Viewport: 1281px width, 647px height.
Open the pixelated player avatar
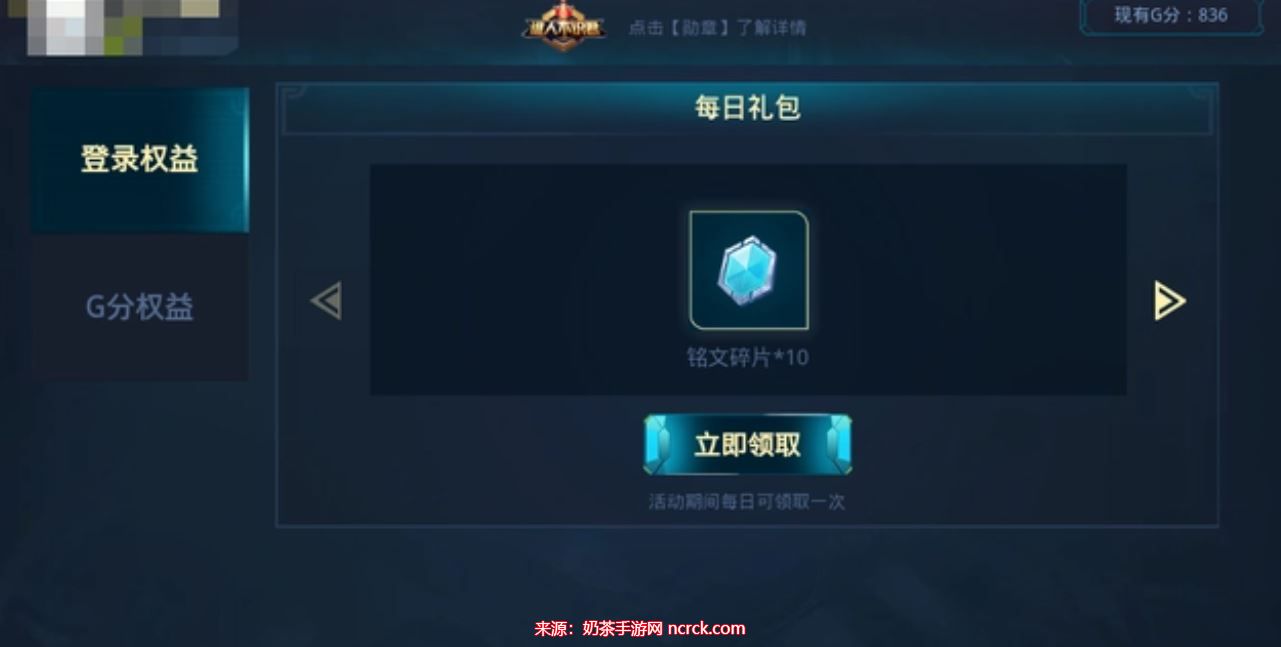130,26
